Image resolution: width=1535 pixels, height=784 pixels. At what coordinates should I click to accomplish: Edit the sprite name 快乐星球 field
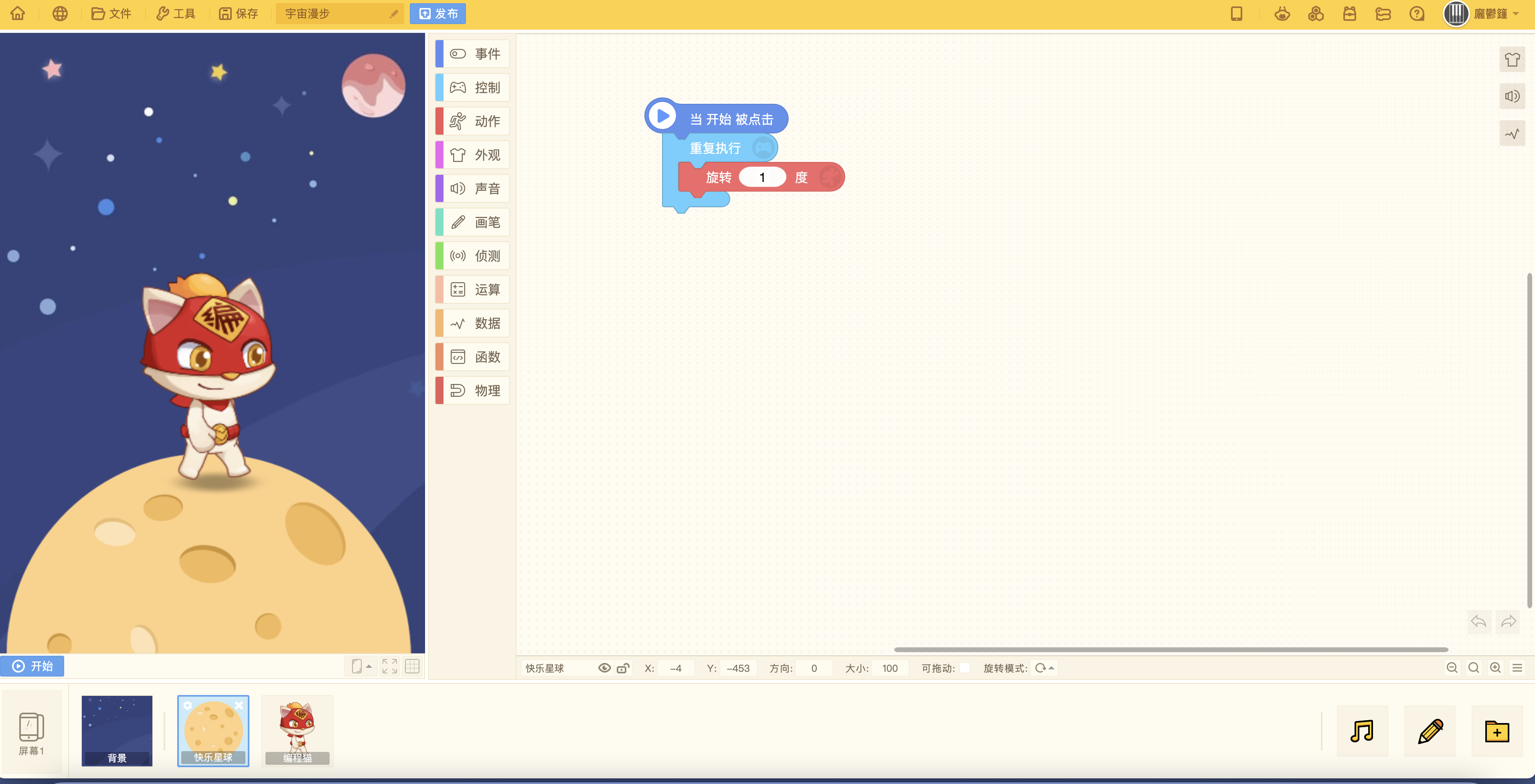point(557,668)
